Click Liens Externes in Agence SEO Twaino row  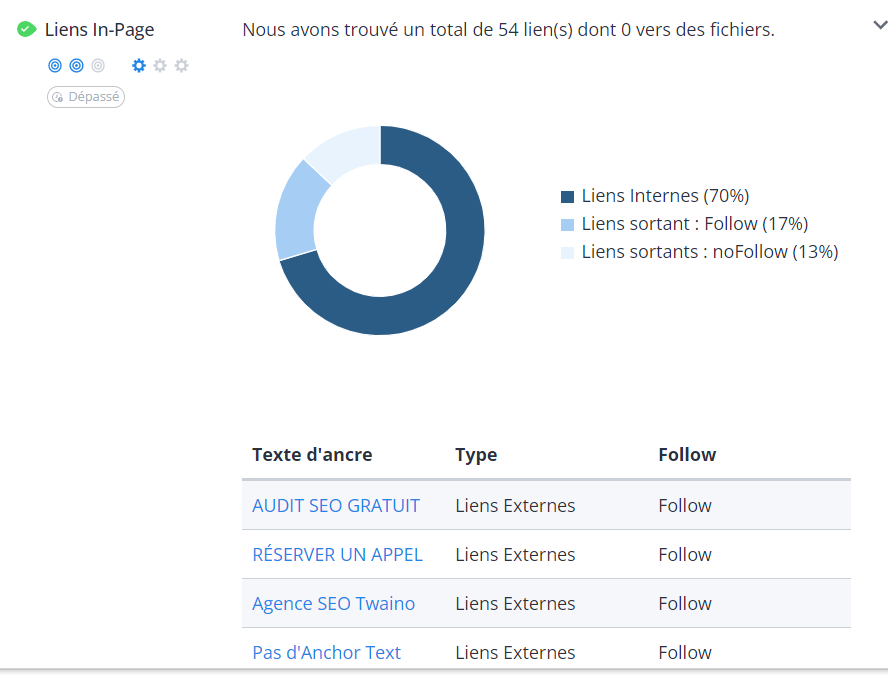(515, 604)
